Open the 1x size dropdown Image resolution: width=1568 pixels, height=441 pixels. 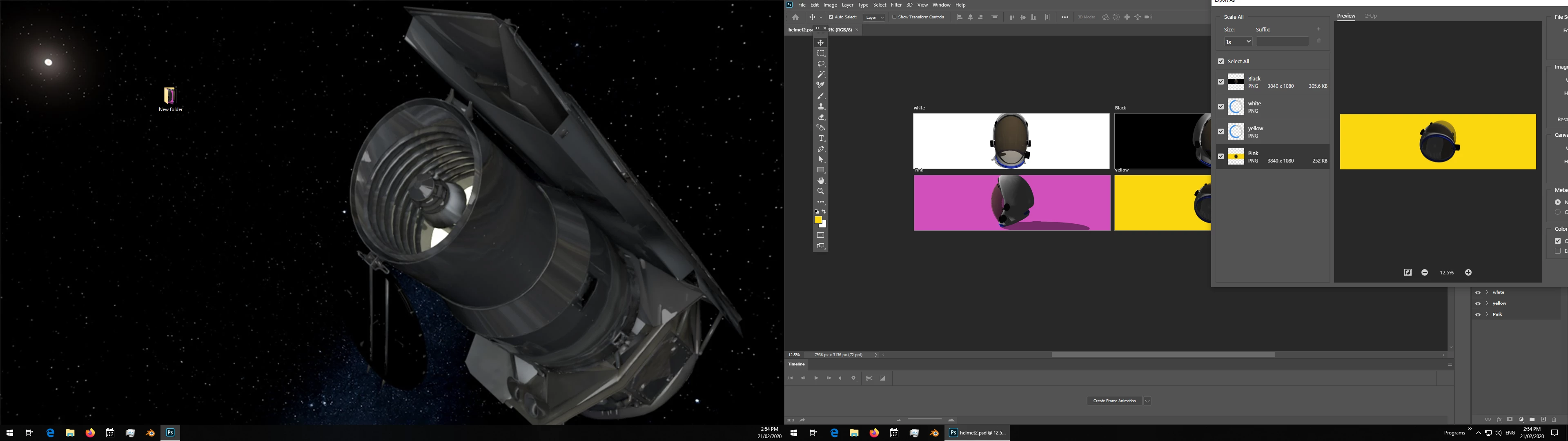(x=1238, y=41)
